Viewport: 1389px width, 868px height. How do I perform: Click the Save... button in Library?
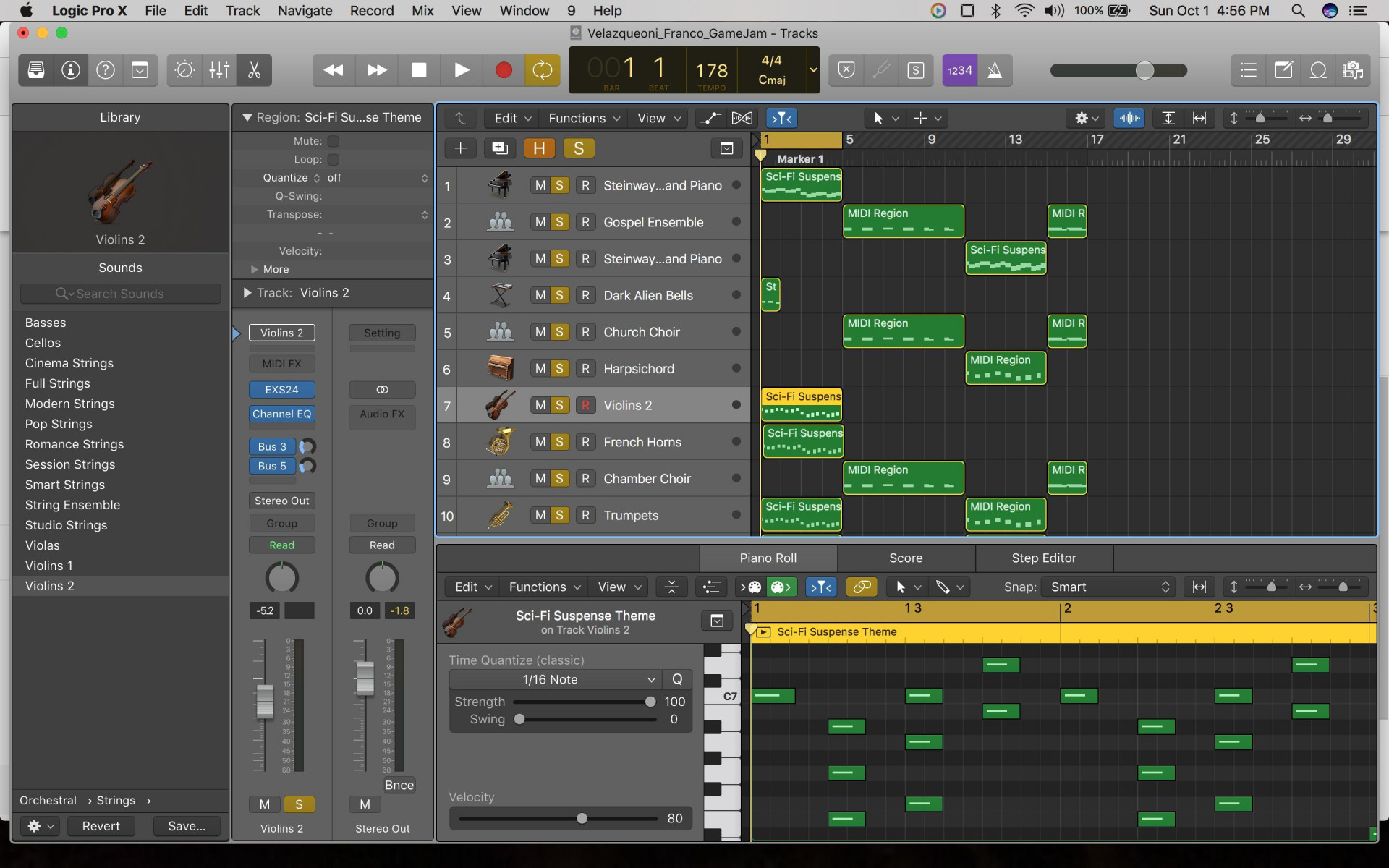187,826
